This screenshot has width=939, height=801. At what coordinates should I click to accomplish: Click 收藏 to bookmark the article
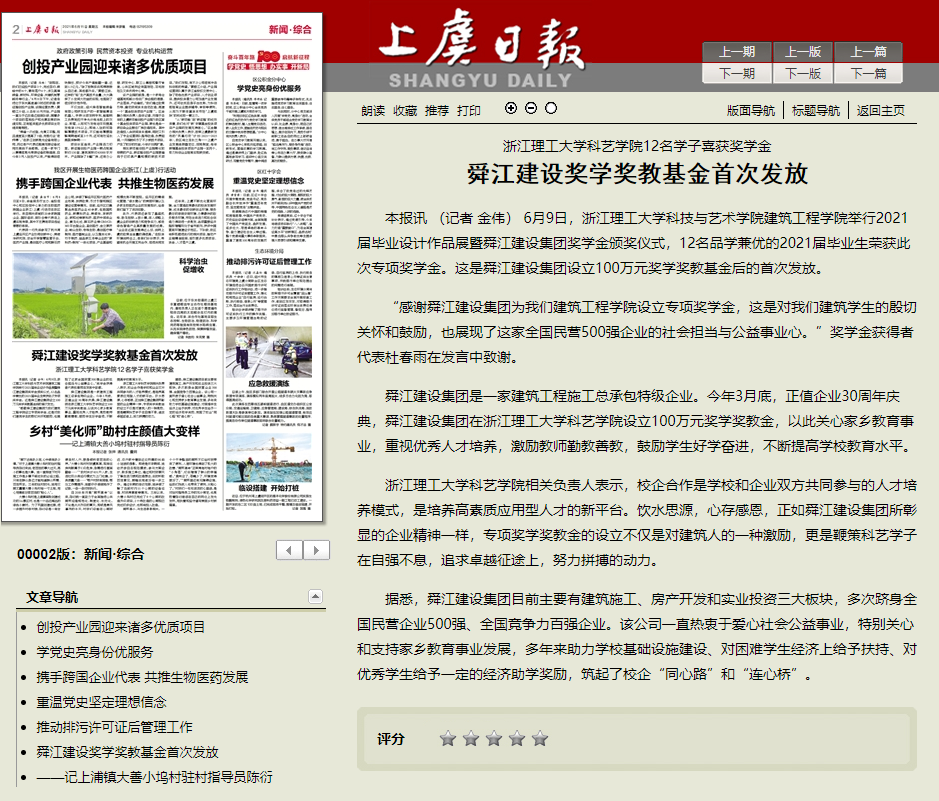tap(405, 110)
